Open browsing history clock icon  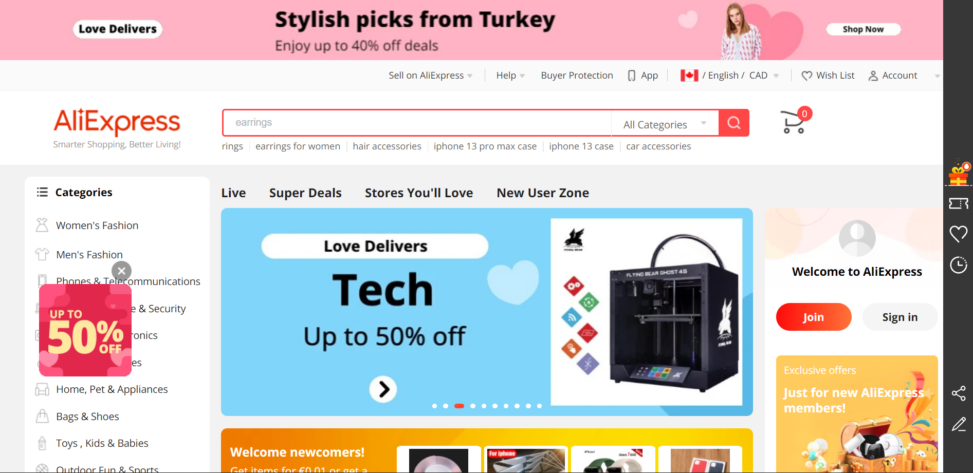coord(959,265)
